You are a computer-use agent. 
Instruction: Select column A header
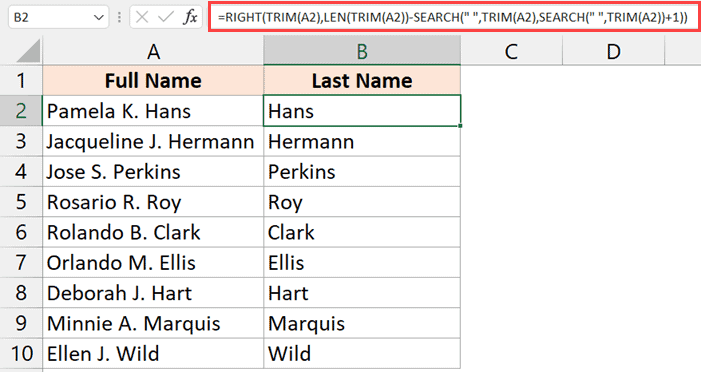click(153, 51)
